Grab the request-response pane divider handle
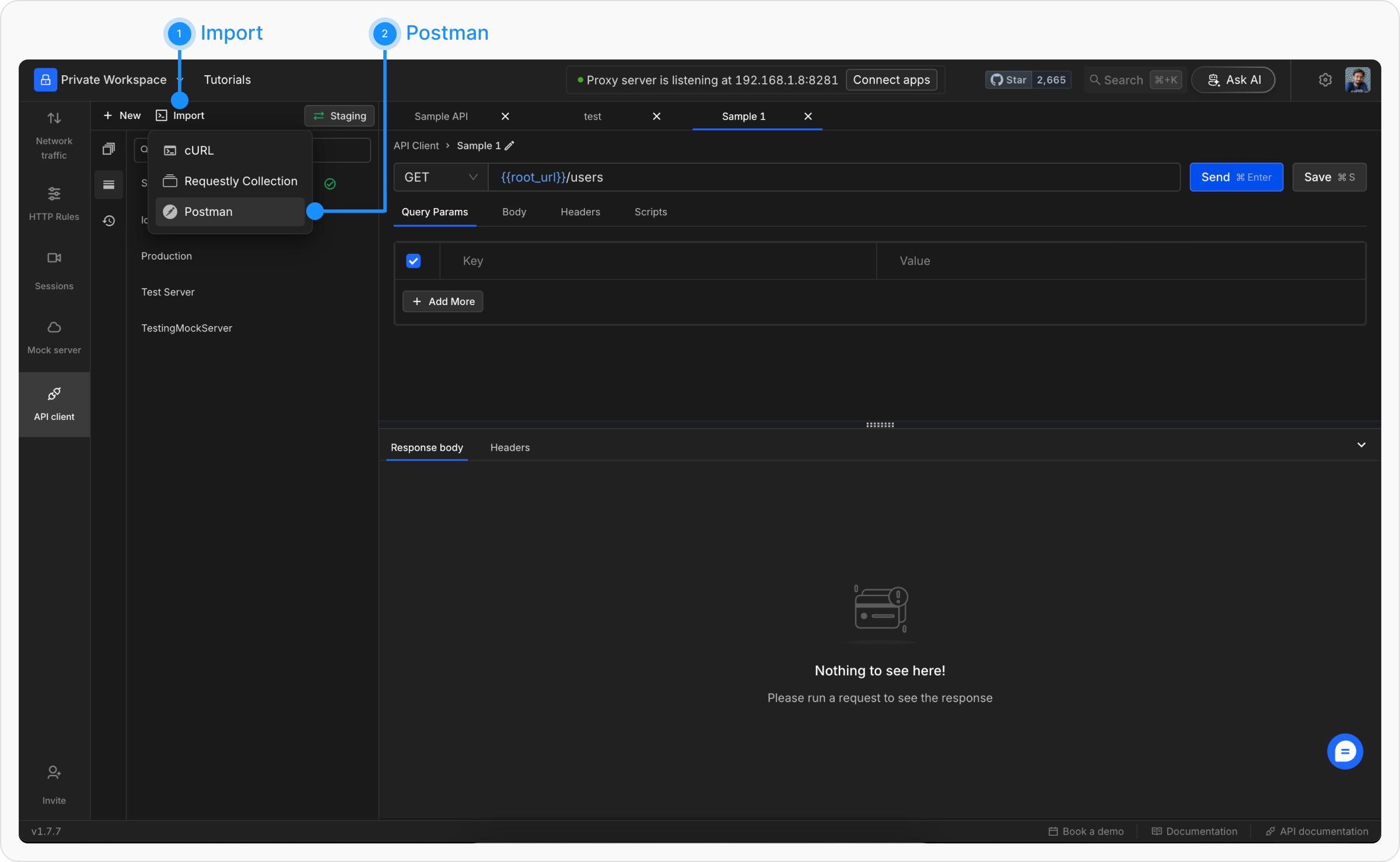This screenshot has width=1400, height=862. tap(880, 425)
